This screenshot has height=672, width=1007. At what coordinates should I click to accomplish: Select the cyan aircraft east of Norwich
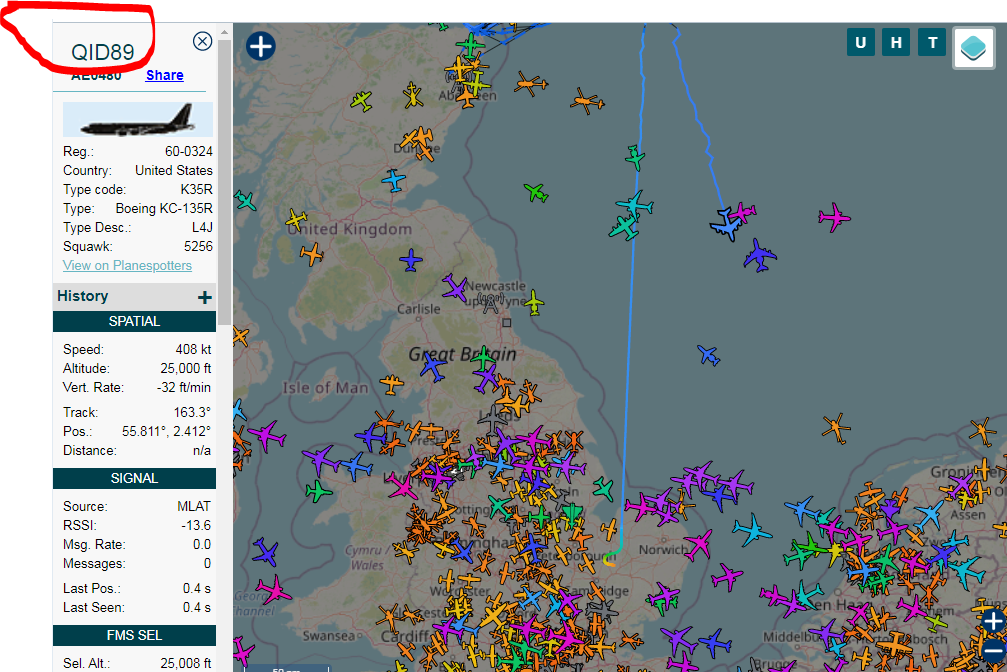pyautogui.click(x=751, y=530)
